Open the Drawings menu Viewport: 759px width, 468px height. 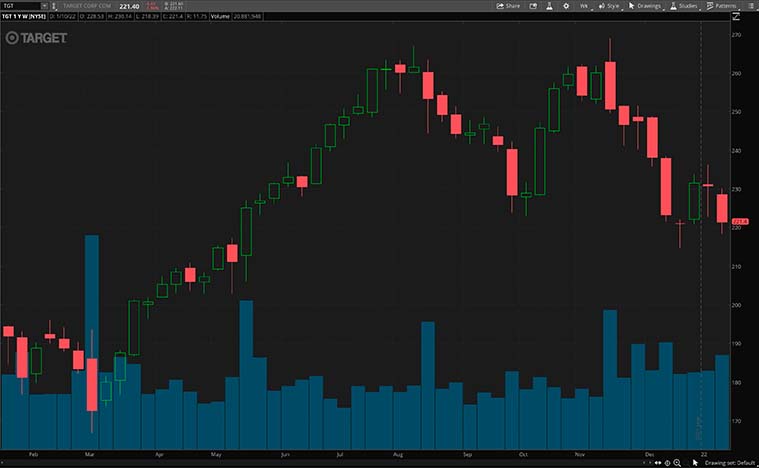point(647,6)
